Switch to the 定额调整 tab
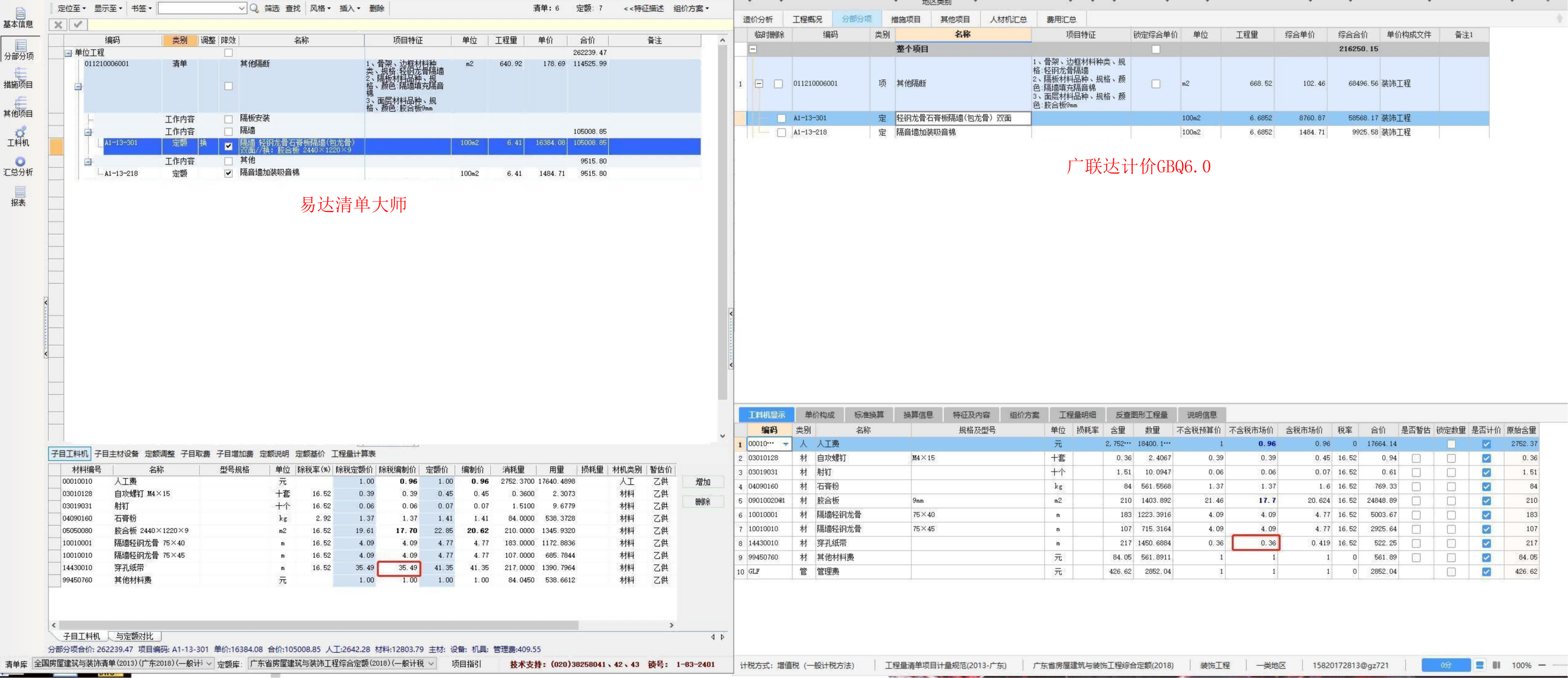The height and width of the screenshot is (678, 1568). point(159,454)
